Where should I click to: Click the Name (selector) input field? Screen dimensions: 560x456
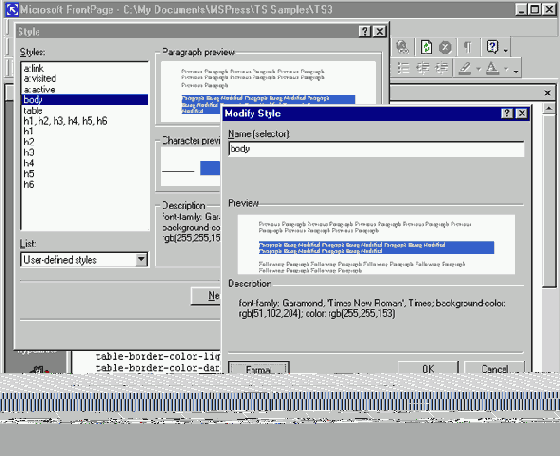tap(376, 149)
